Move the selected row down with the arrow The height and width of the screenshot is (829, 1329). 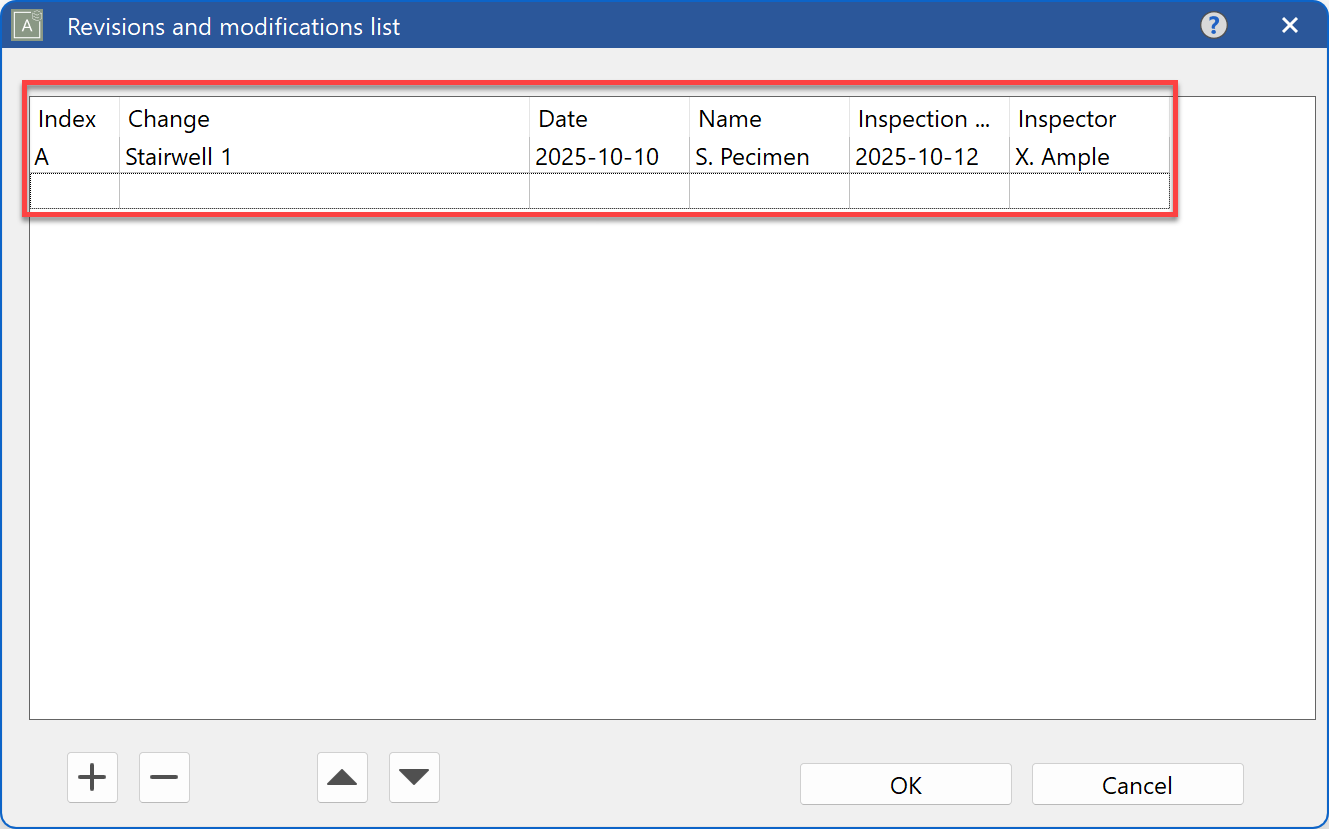[x=414, y=777]
